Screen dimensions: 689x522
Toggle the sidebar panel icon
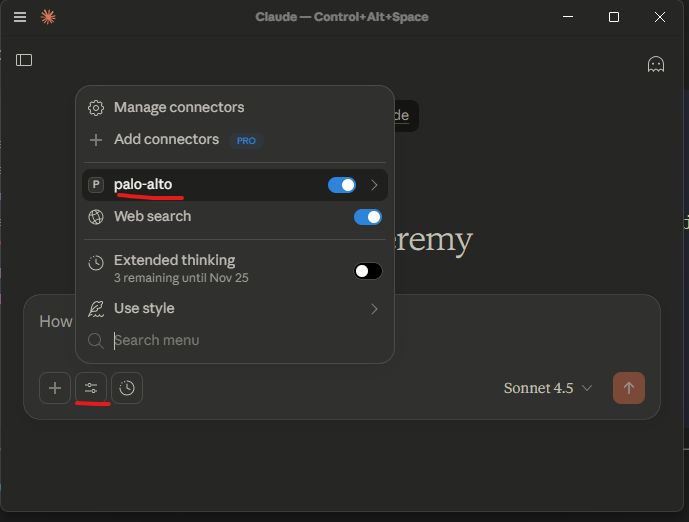(x=24, y=60)
